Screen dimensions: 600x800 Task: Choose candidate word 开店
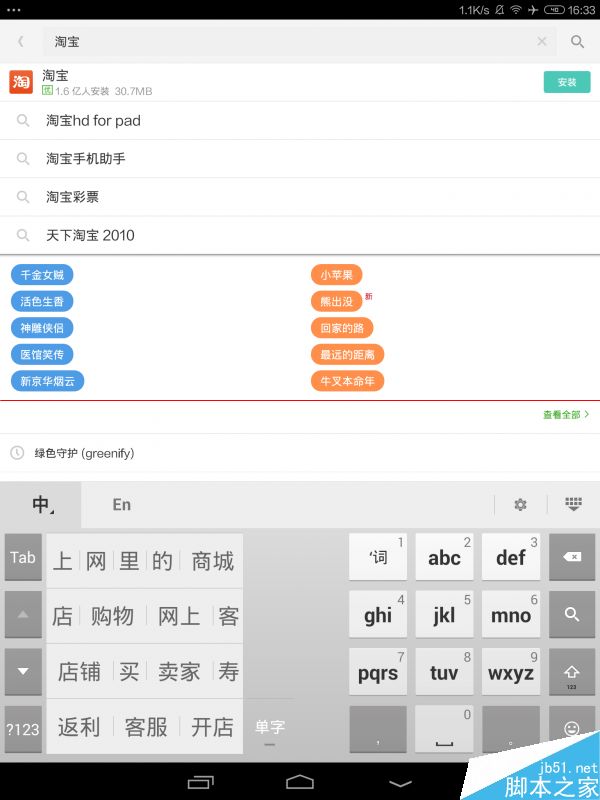pos(212,727)
